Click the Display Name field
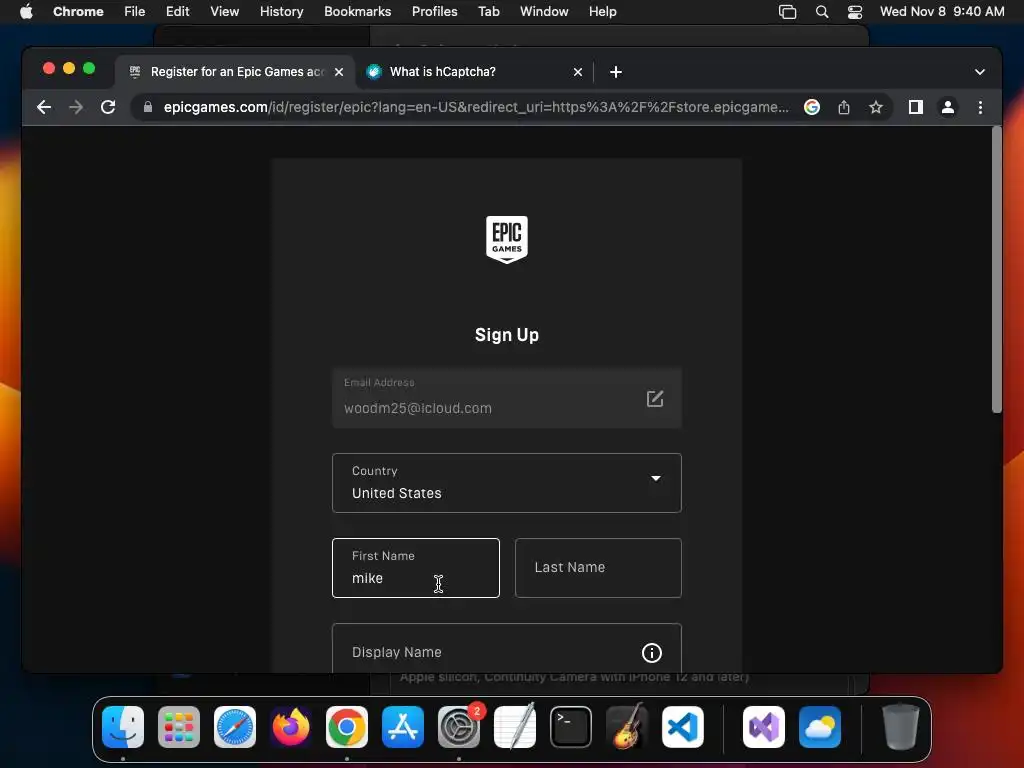The height and width of the screenshot is (768, 1024). (x=507, y=648)
